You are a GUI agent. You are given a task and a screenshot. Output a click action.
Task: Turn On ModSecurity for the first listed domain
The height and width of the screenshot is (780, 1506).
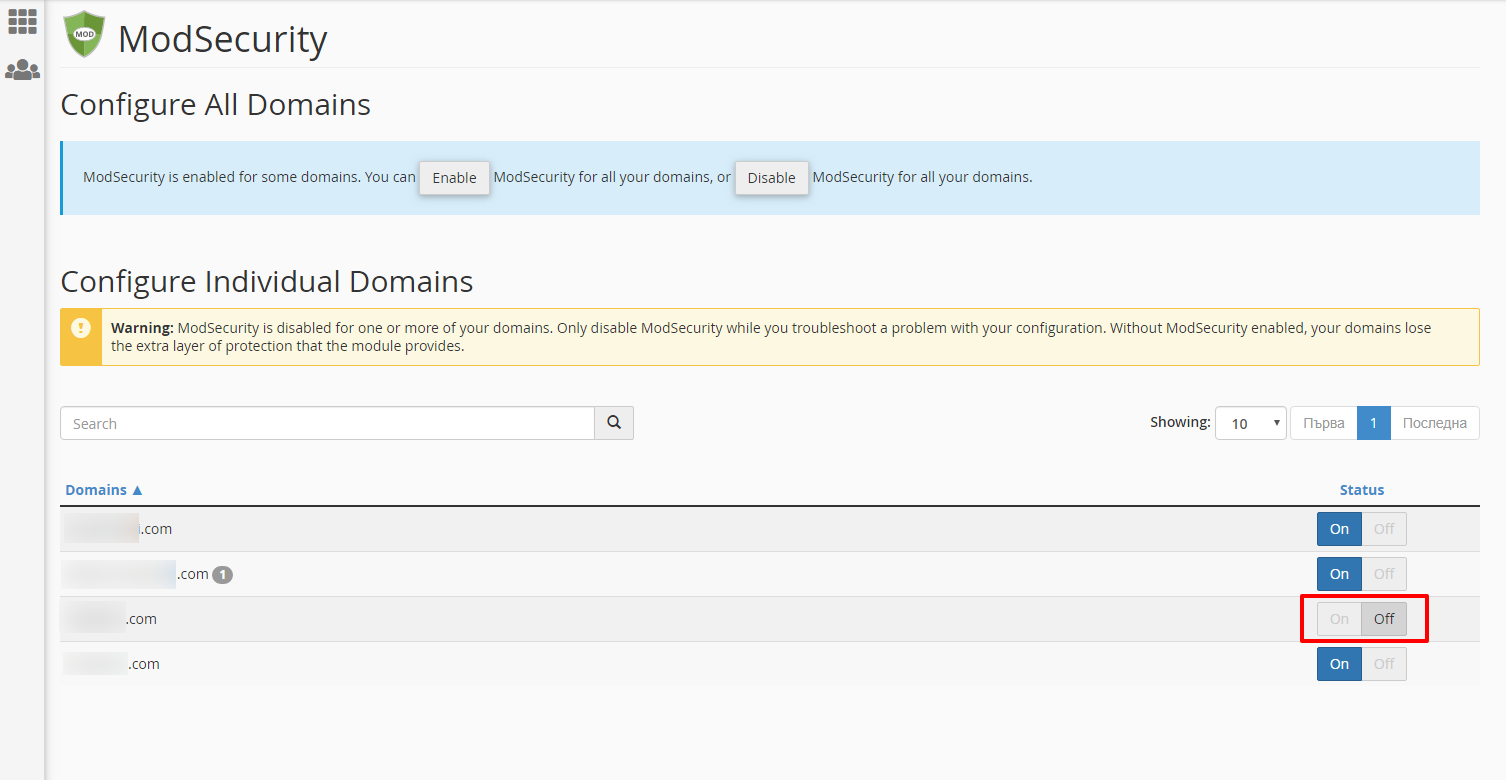(x=1339, y=529)
